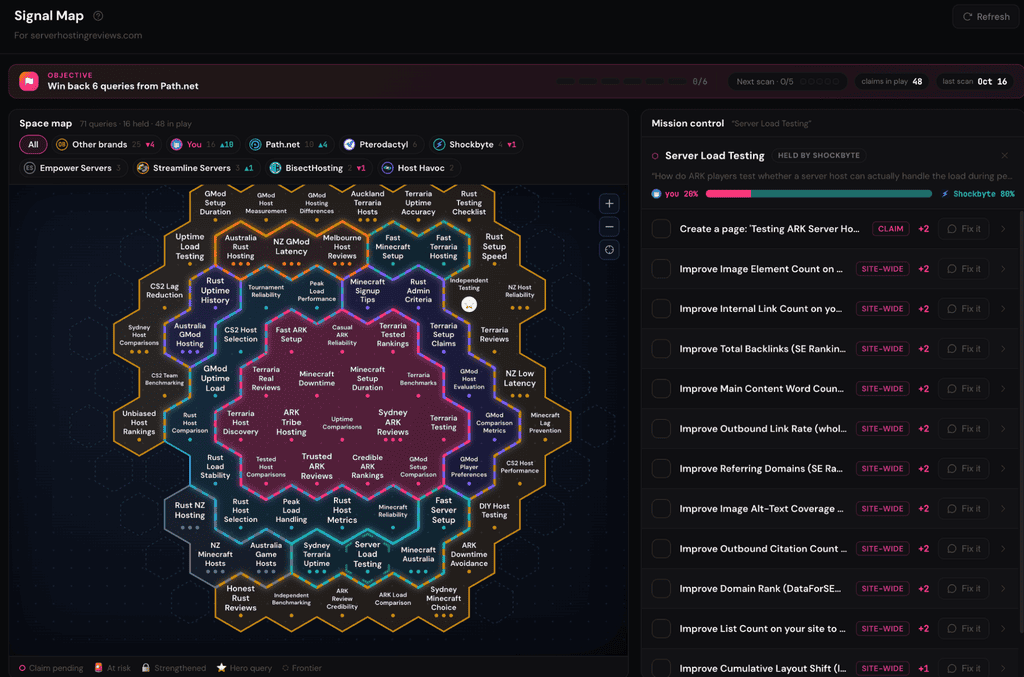Click the you vs Shockbyte share bar
This screenshot has width=1024, height=677.
[819, 194]
